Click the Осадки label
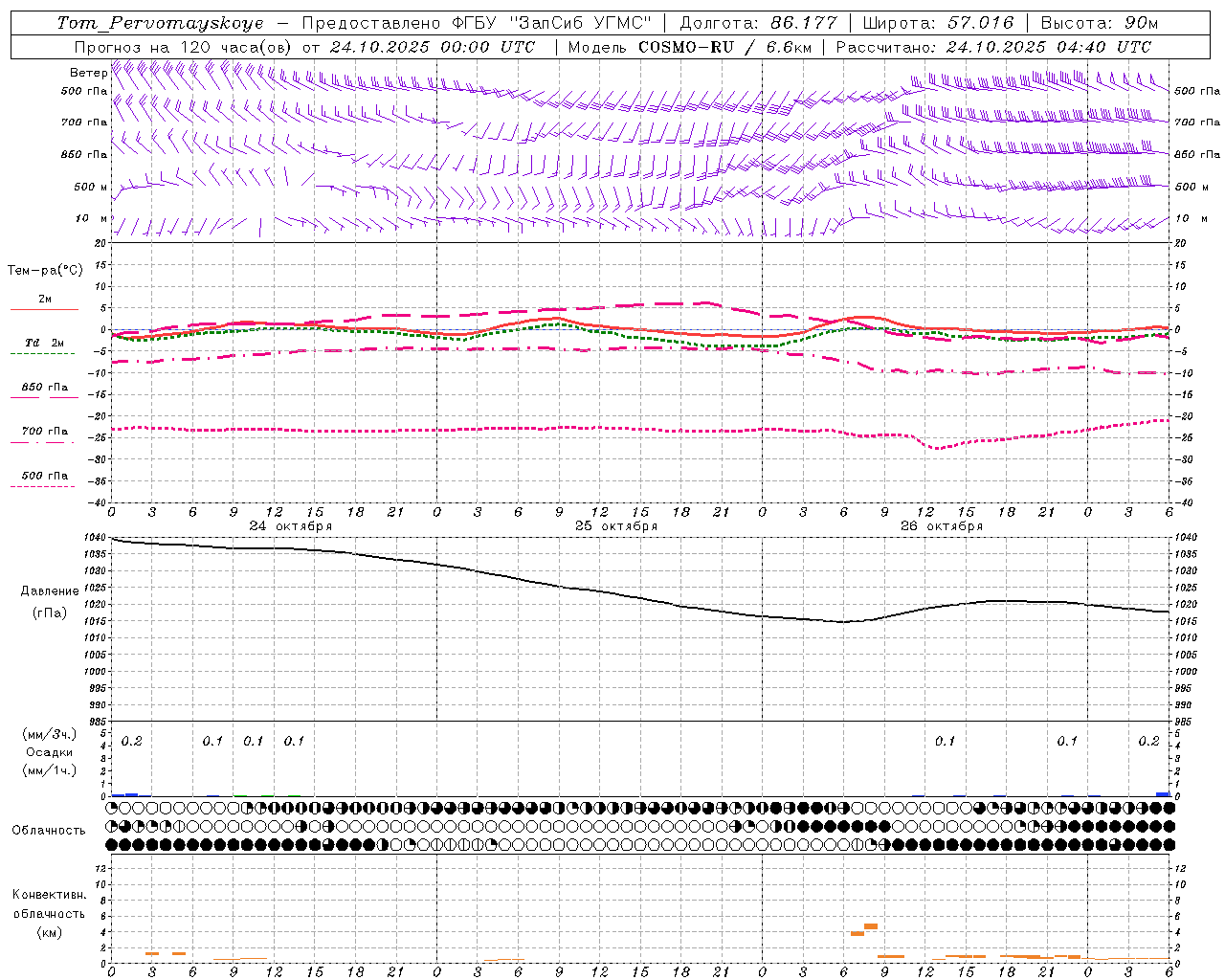 pos(50,752)
